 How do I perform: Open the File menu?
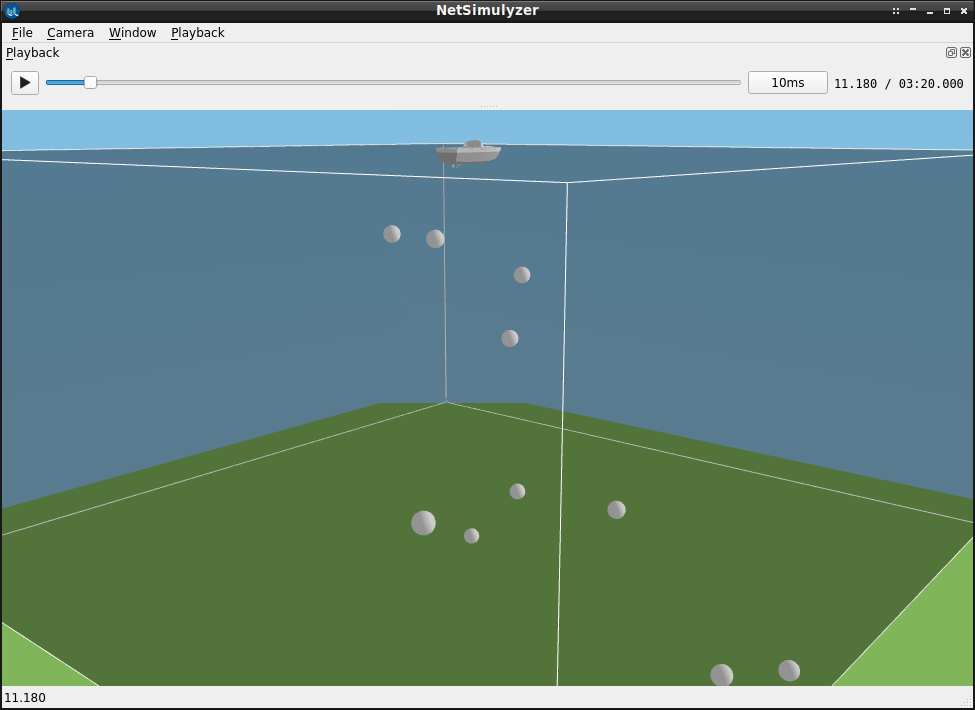(22, 32)
